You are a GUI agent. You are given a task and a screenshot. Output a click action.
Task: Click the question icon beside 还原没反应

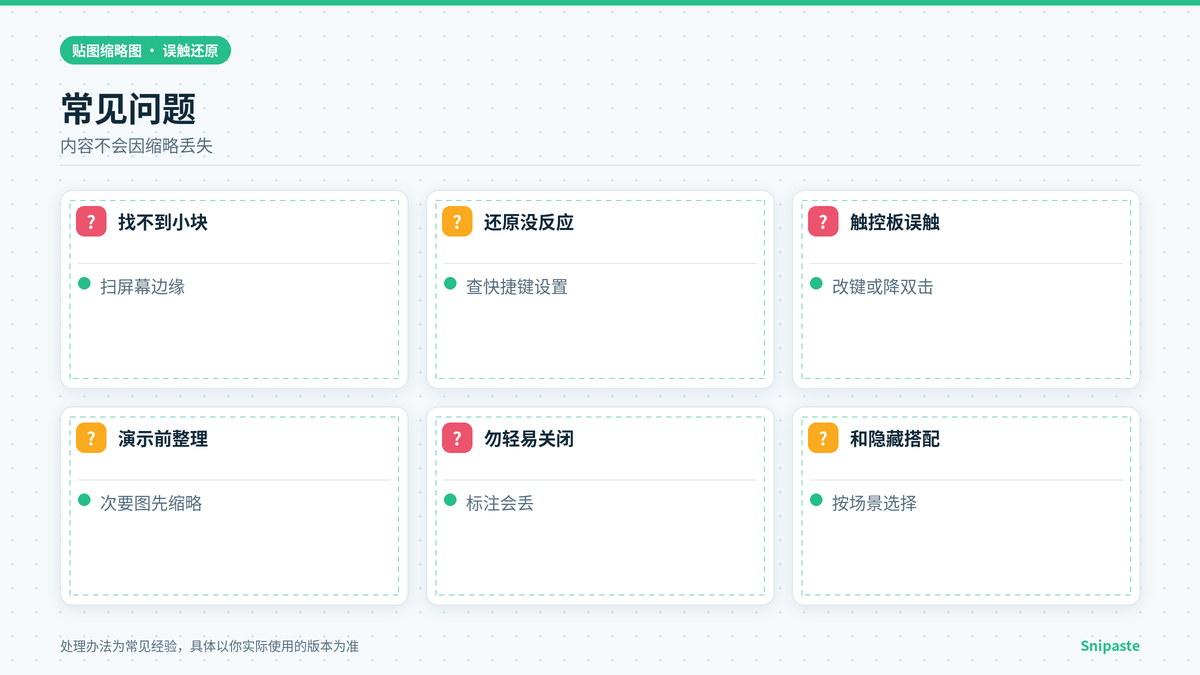tap(457, 222)
